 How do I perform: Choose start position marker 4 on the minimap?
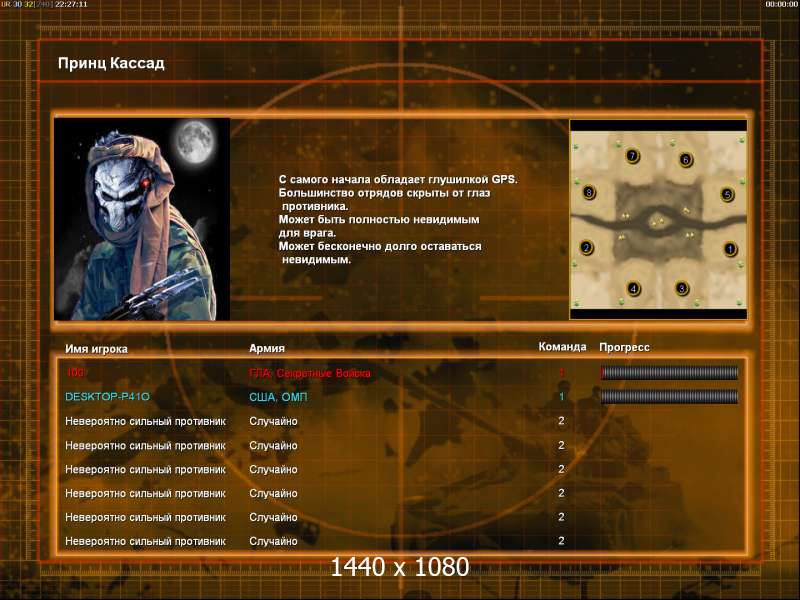pos(633,289)
